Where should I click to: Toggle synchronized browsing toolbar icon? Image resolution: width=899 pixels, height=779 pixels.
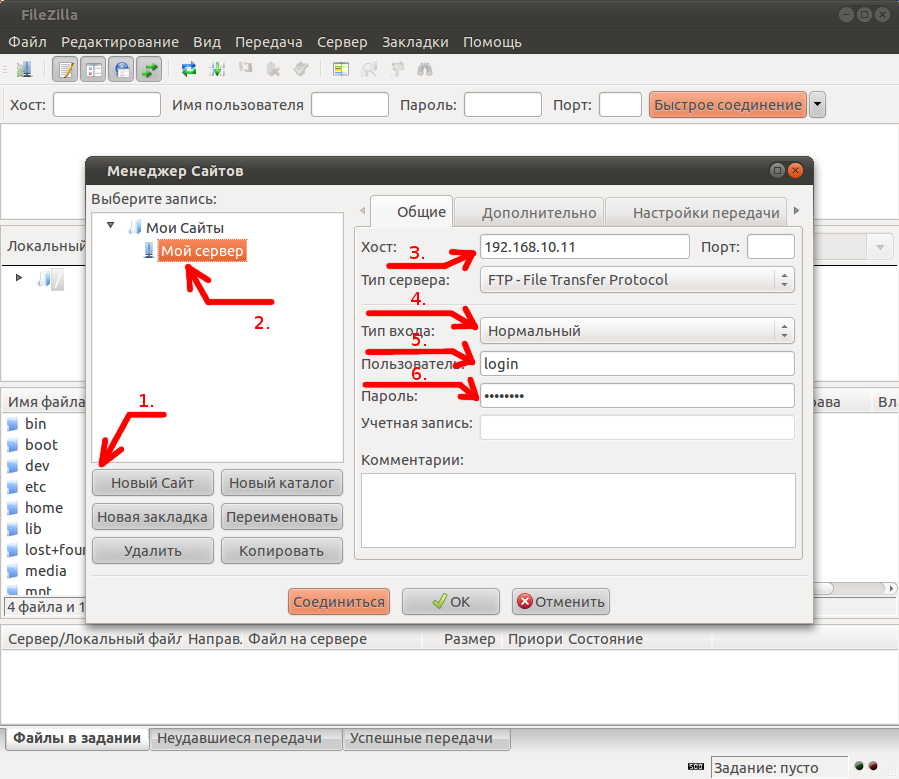point(397,70)
